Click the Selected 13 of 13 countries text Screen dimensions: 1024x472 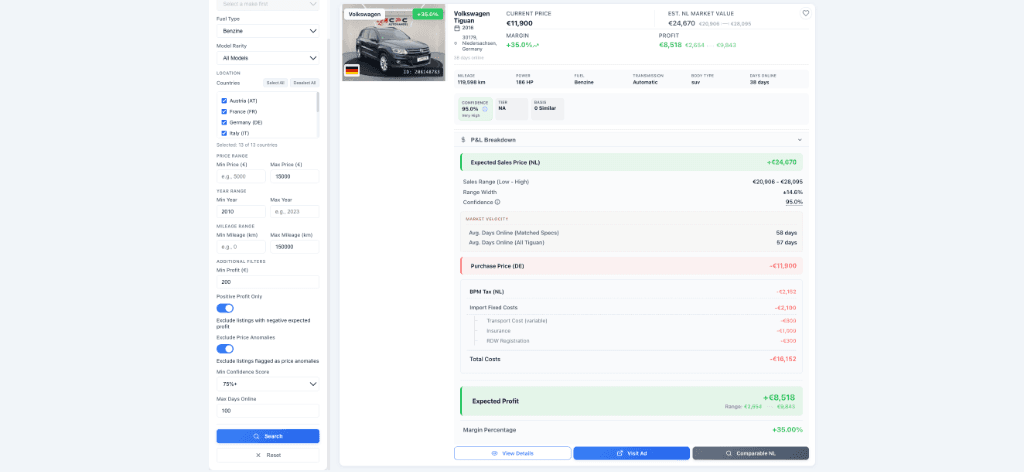[247, 145]
